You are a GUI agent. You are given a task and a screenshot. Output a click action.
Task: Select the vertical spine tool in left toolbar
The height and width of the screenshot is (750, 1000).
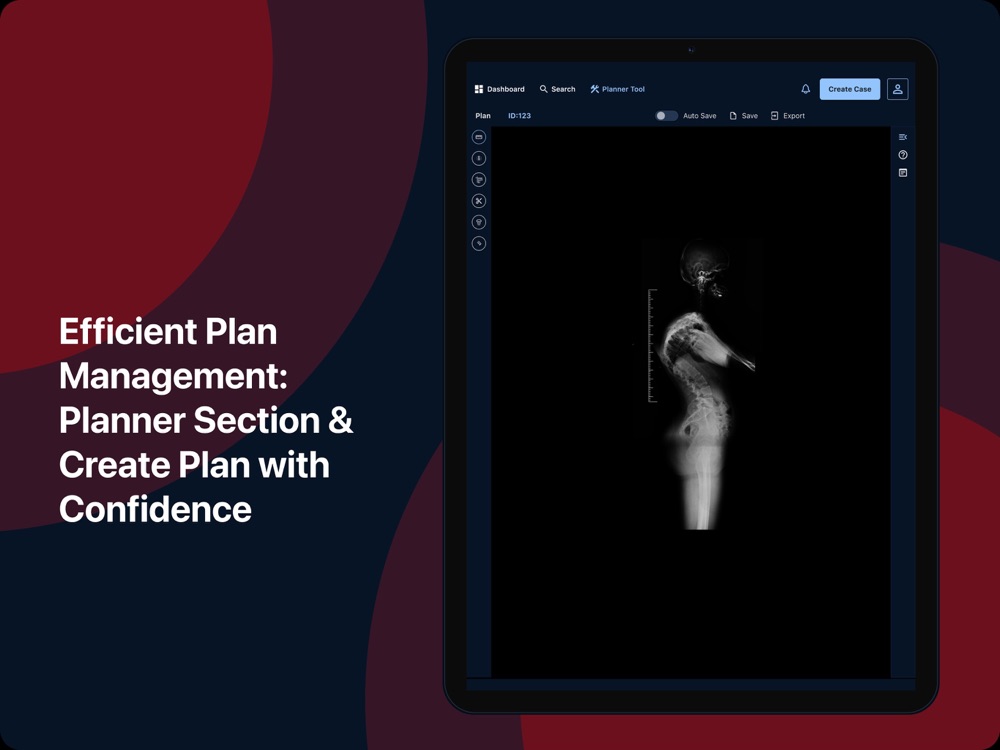pos(479,158)
